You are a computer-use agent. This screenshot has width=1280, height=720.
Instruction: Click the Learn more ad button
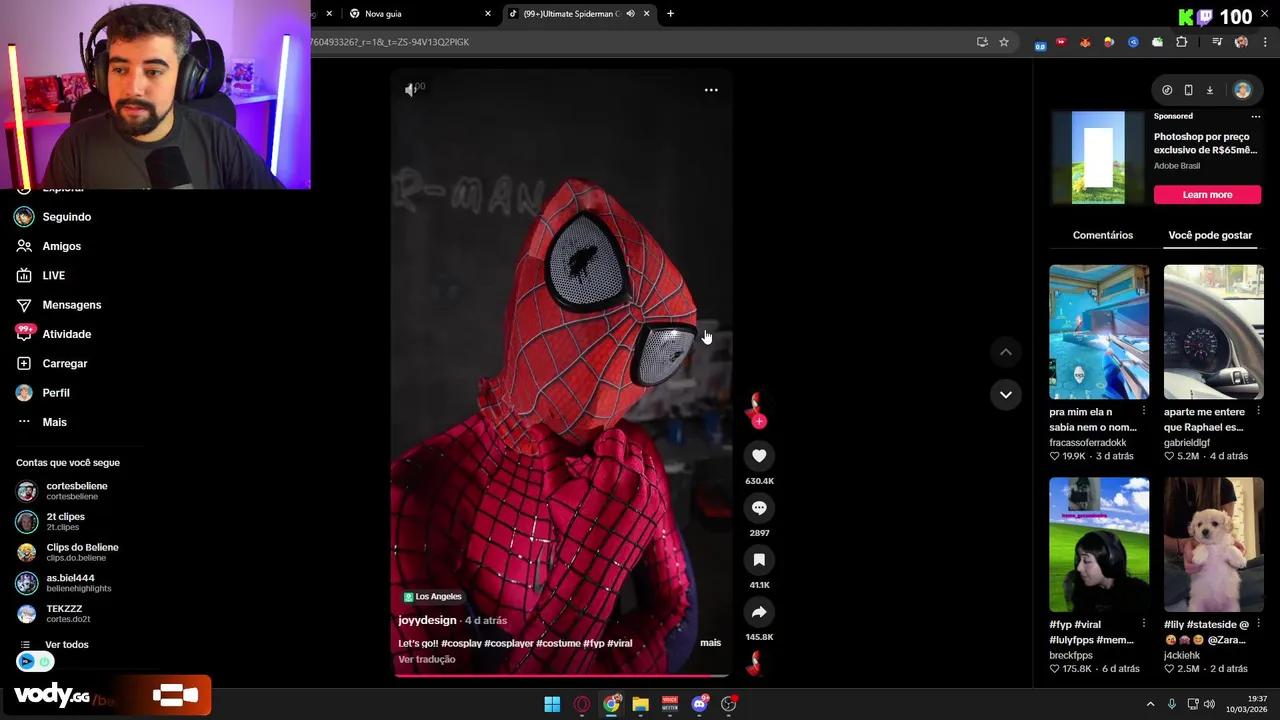click(1207, 195)
